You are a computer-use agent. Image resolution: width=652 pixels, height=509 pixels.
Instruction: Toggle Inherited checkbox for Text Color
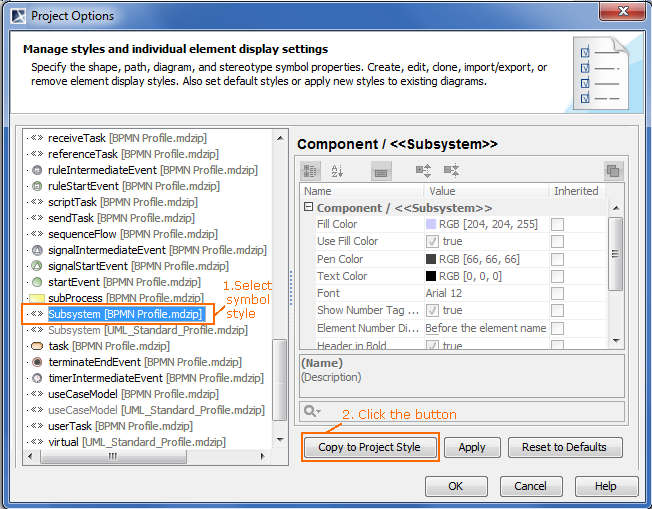(557, 277)
